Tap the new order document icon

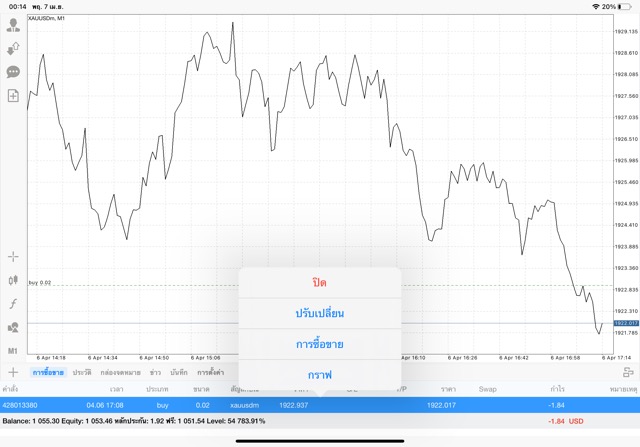pyautogui.click(x=13, y=96)
